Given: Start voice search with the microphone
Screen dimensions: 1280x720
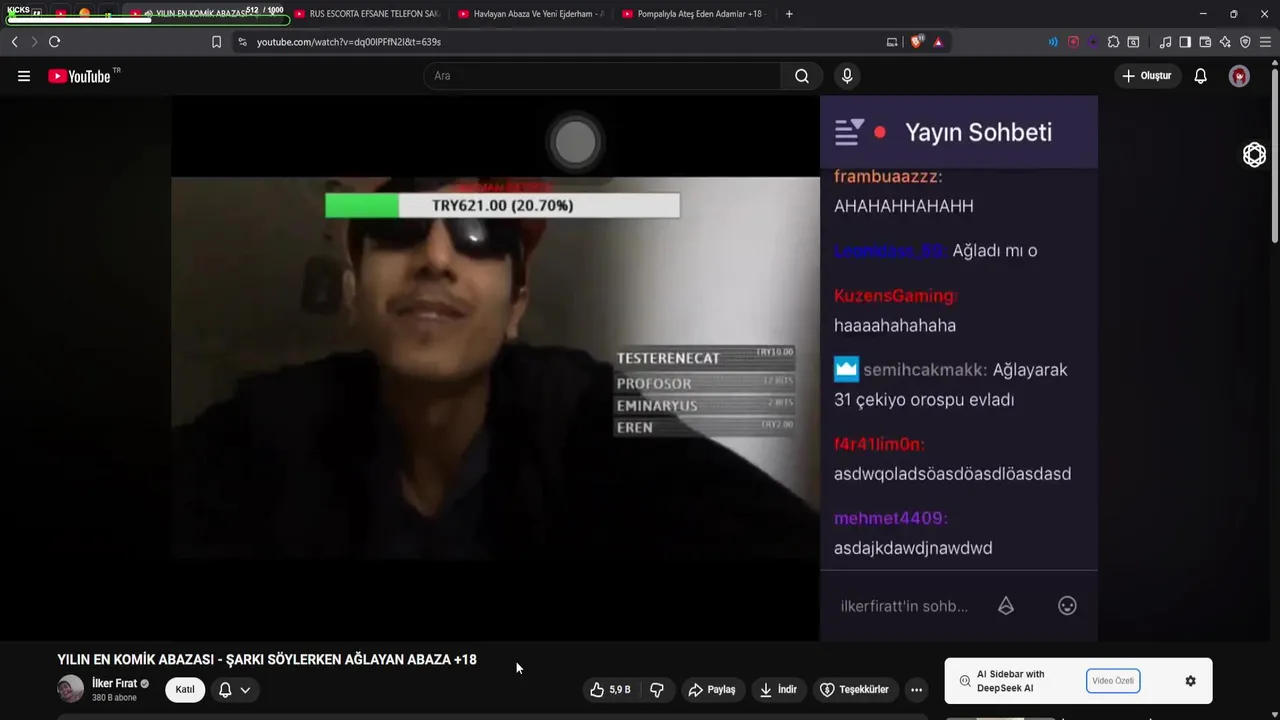Looking at the screenshot, I should tap(847, 76).
